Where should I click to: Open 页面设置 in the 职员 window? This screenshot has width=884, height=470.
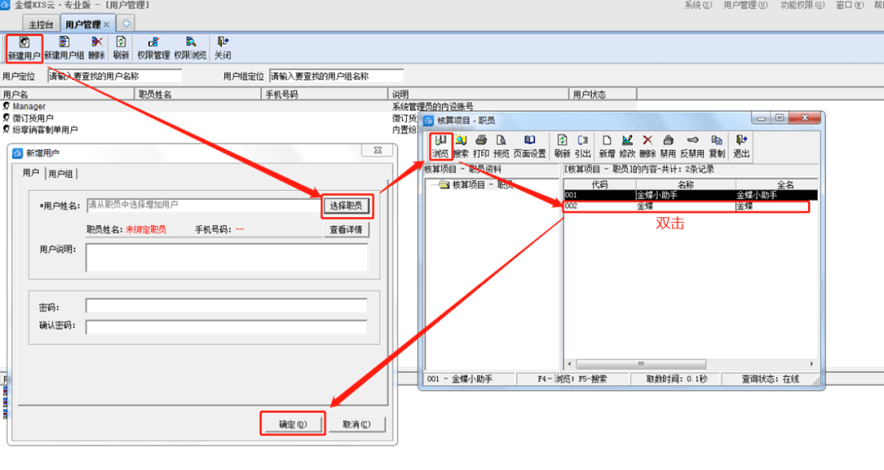529,147
